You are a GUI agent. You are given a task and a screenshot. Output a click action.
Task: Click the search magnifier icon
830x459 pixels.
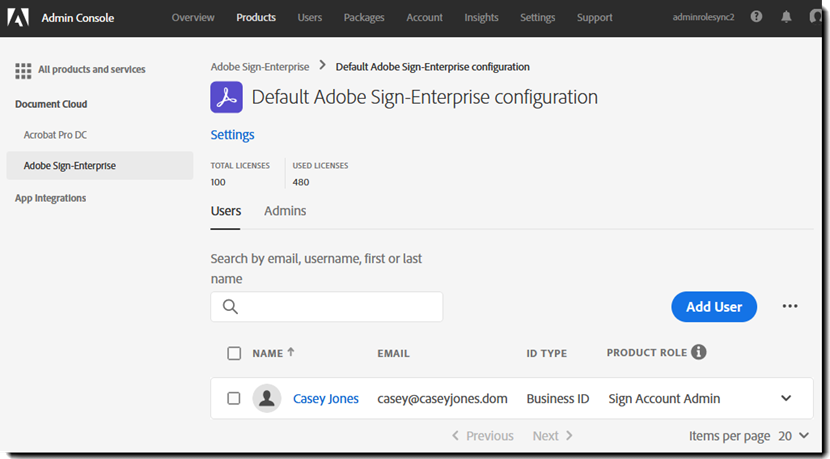230,307
